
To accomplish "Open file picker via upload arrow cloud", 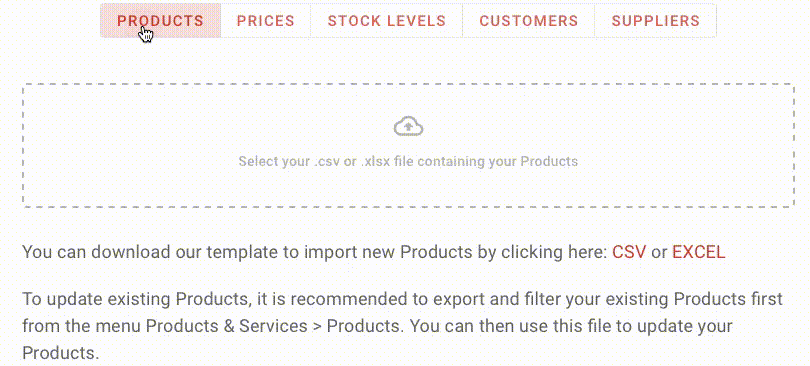I will 408,126.
